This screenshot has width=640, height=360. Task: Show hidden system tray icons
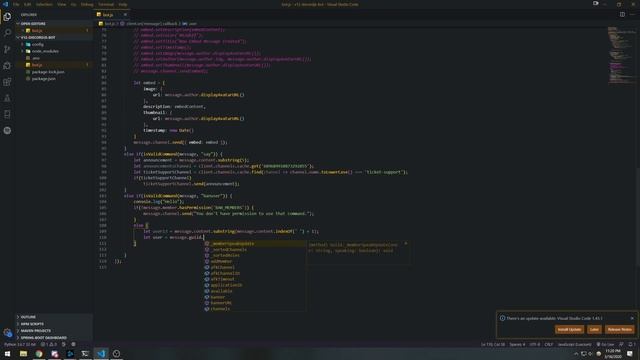[x=576, y=353]
